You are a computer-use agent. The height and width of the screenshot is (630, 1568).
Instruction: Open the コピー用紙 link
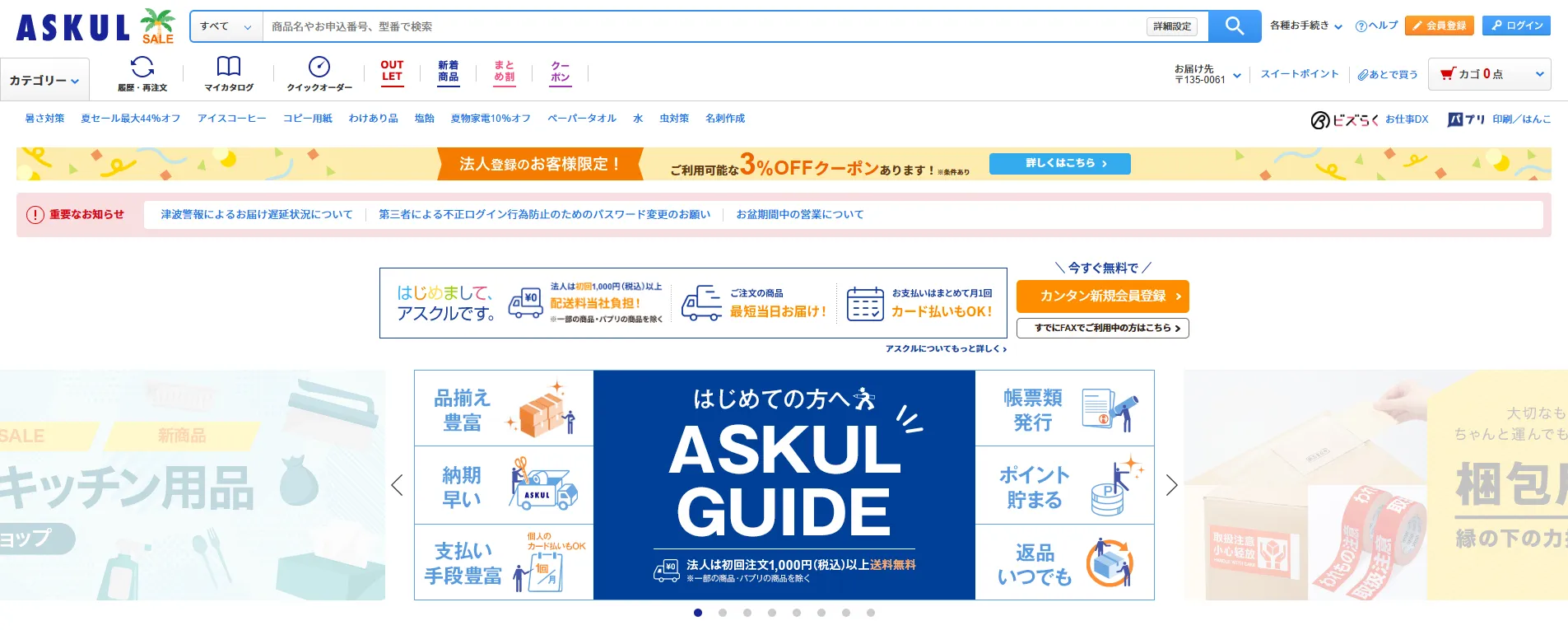308,119
